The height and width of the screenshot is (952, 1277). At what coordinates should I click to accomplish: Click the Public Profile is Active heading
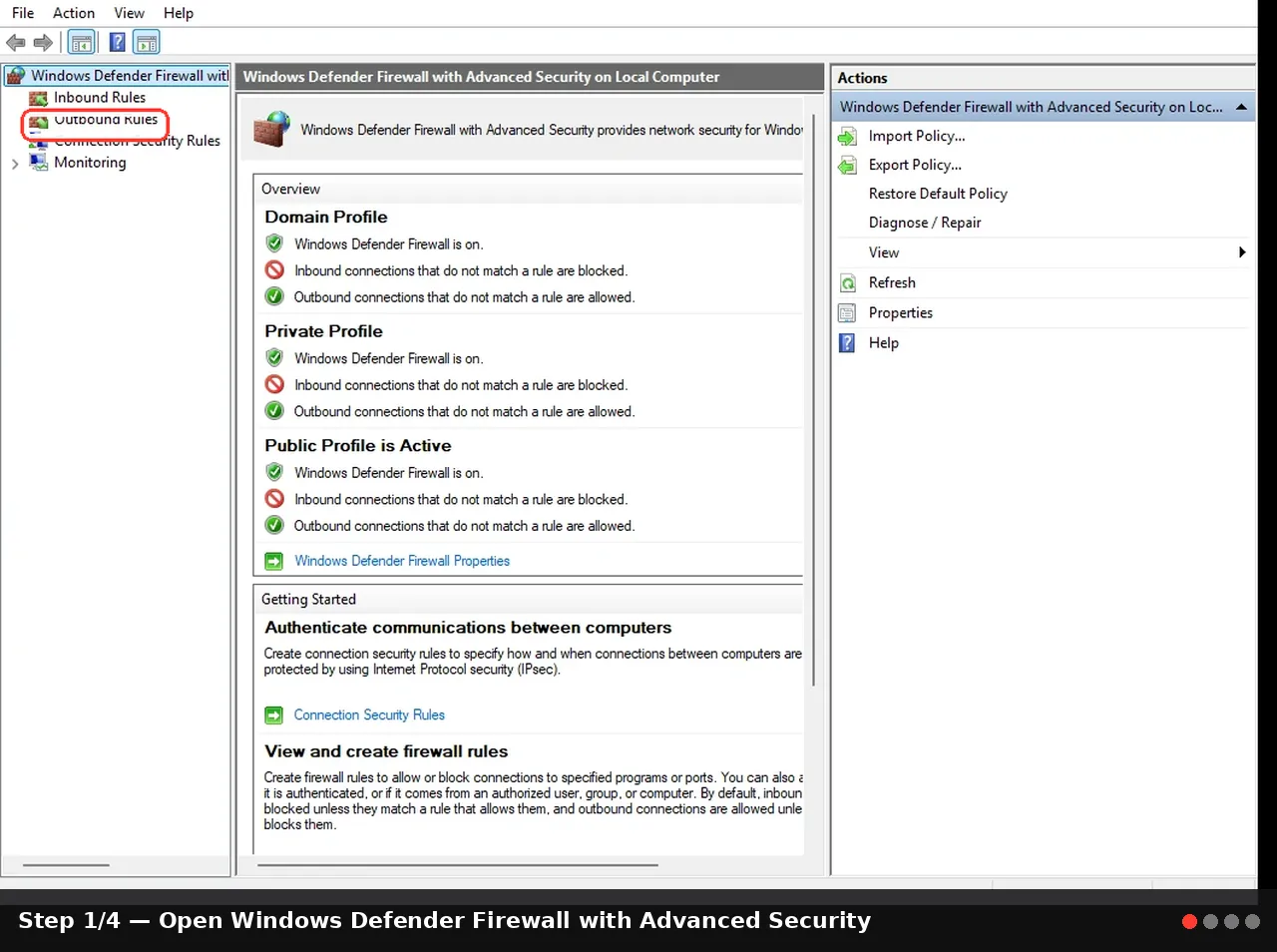[358, 446]
